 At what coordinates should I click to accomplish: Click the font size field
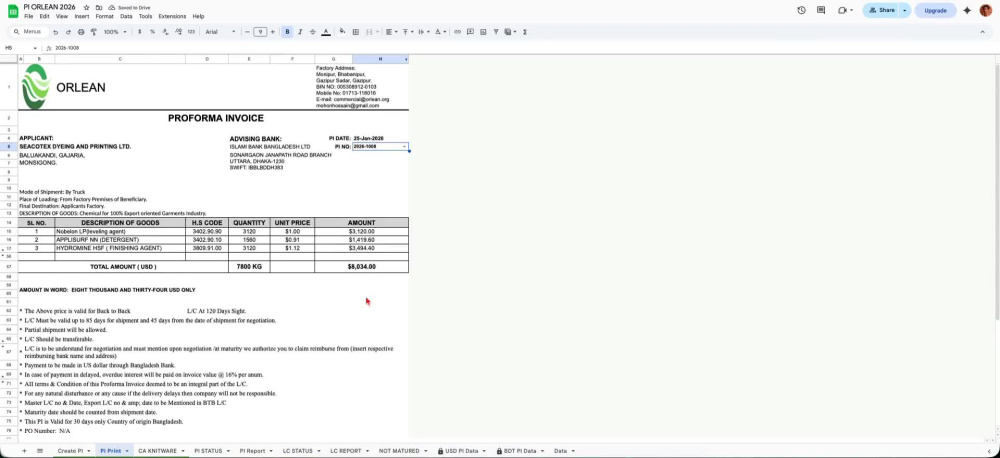tap(260, 32)
